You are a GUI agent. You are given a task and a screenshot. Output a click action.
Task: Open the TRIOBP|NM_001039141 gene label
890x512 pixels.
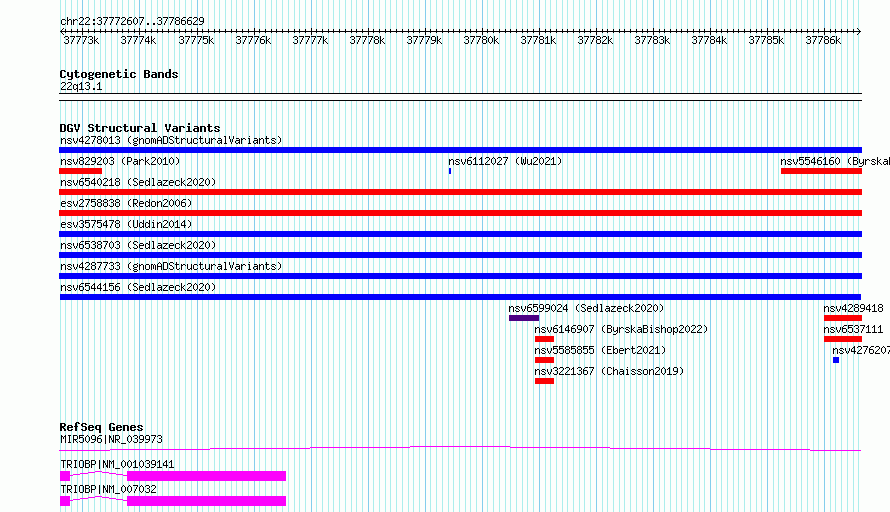117,464
